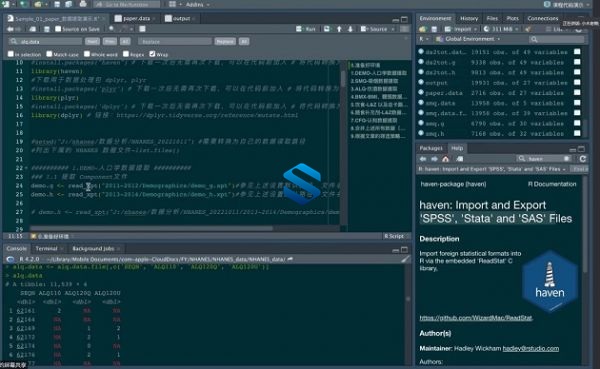This screenshot has width=600, height=369.
Task: Open the Import Dataset dropdown
Action: 461,29
